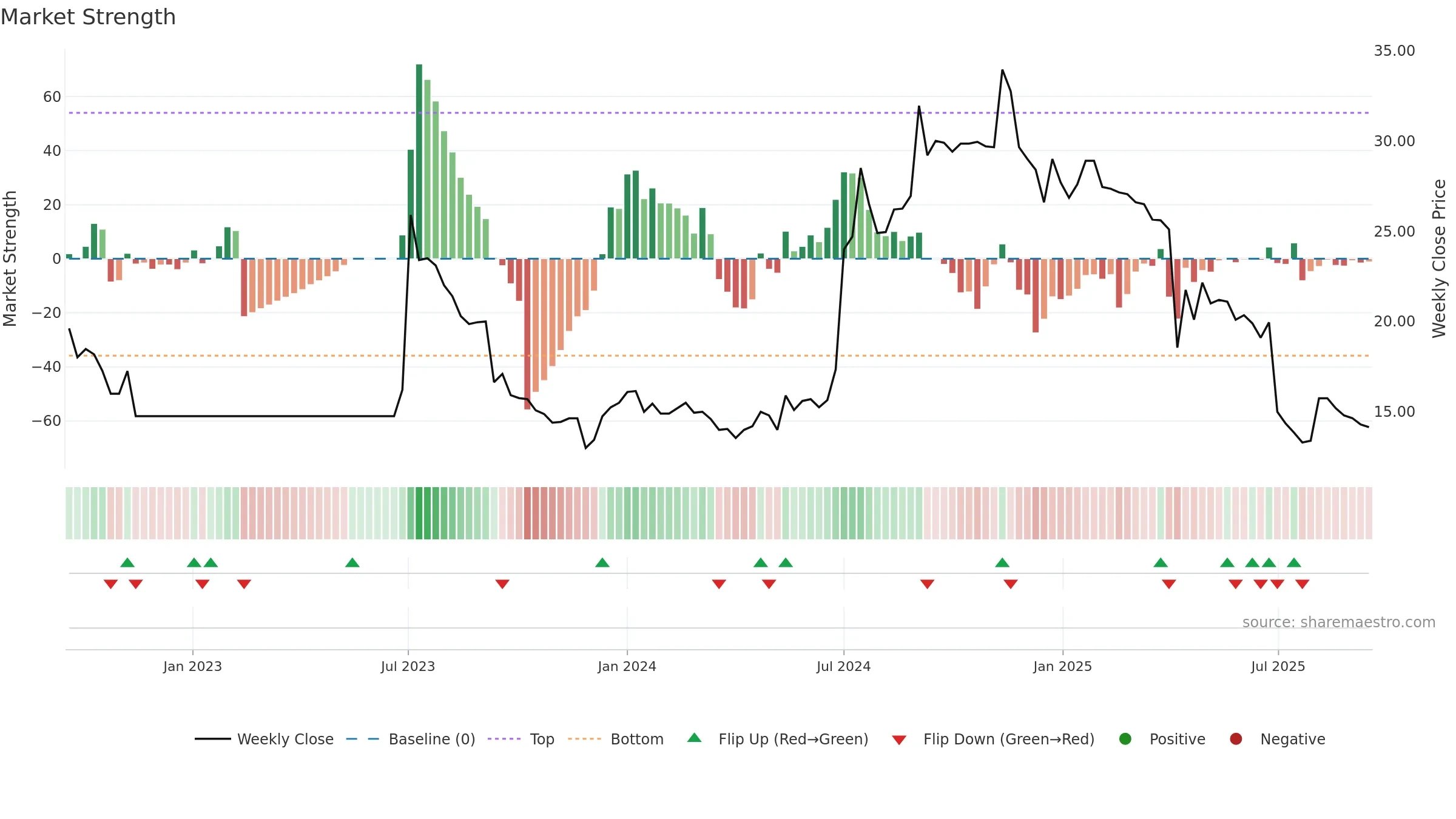This screenshot has height=819, width=1456.
Task: Click the Weekly Close legend entry
Action: click(x=264, y=739)
